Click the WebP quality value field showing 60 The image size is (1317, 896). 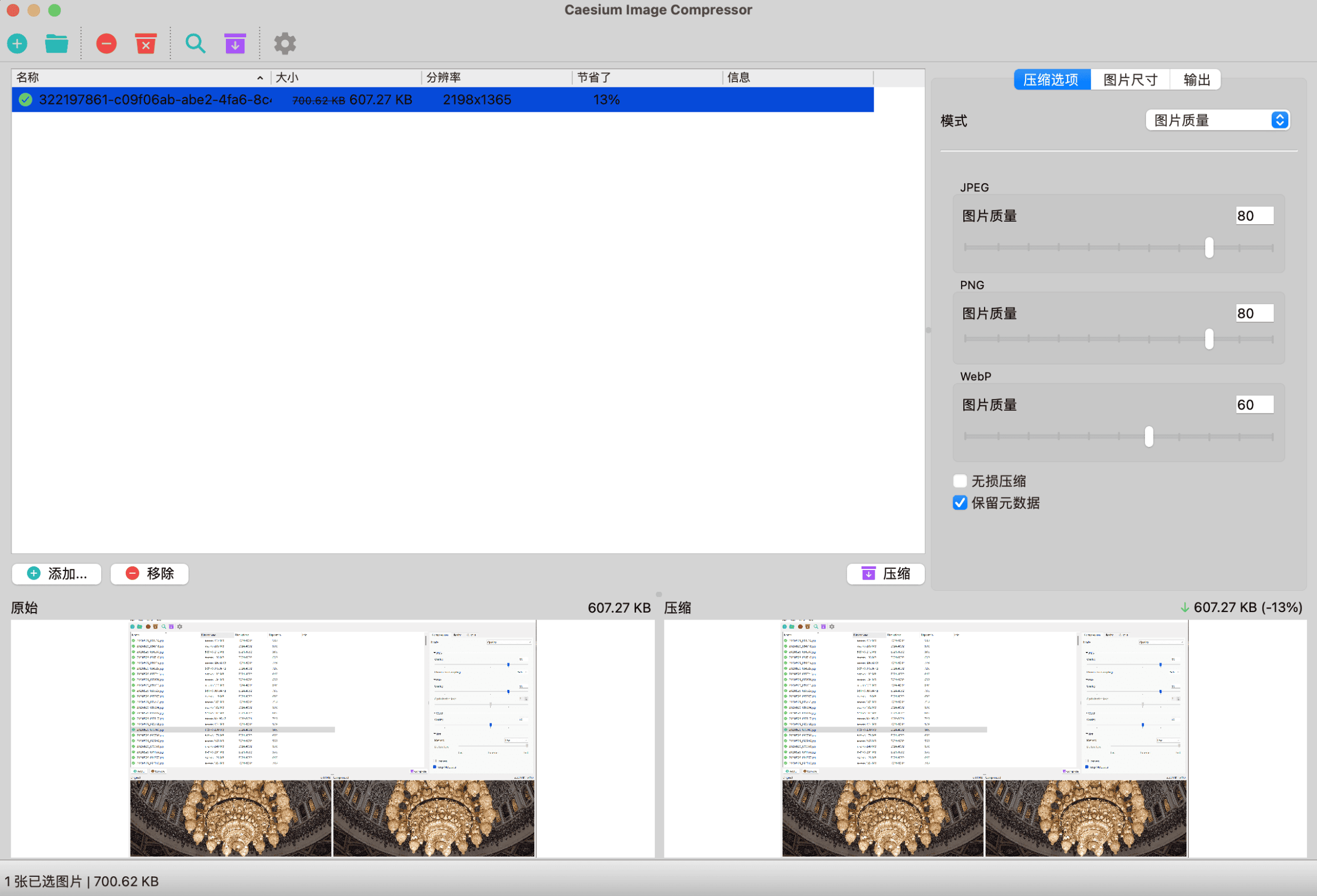(1254, 405)
